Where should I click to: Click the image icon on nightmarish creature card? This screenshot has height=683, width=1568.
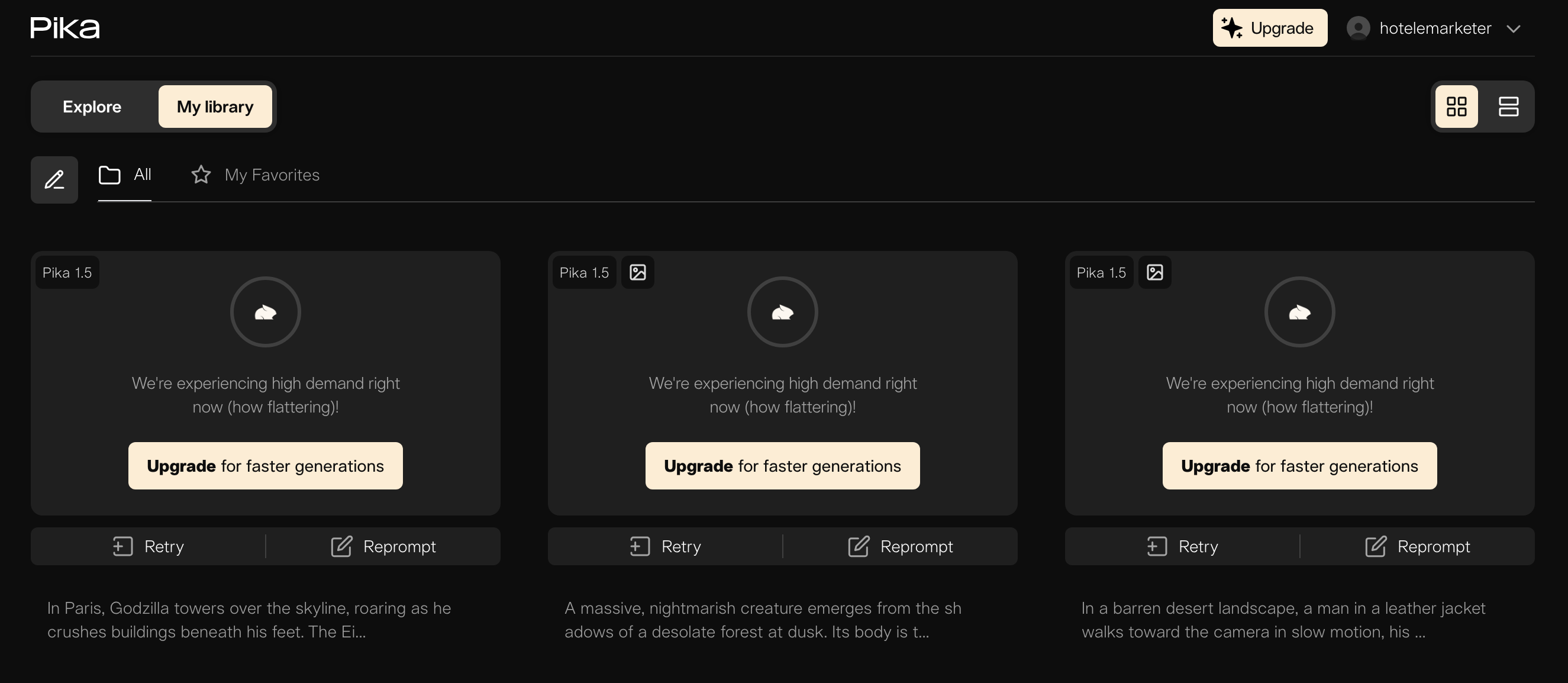637,272
